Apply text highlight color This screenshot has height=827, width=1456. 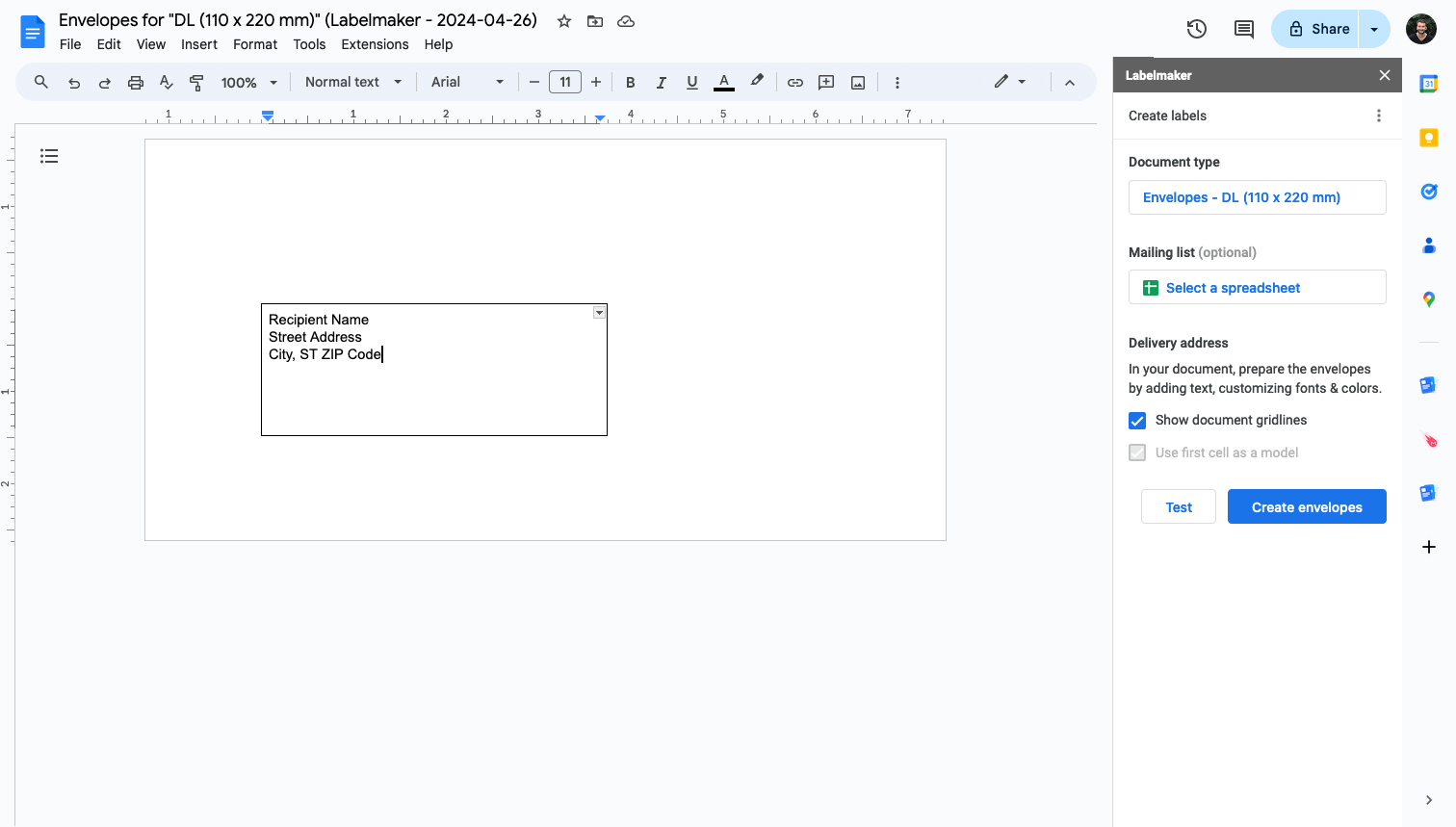pos(757,82)
